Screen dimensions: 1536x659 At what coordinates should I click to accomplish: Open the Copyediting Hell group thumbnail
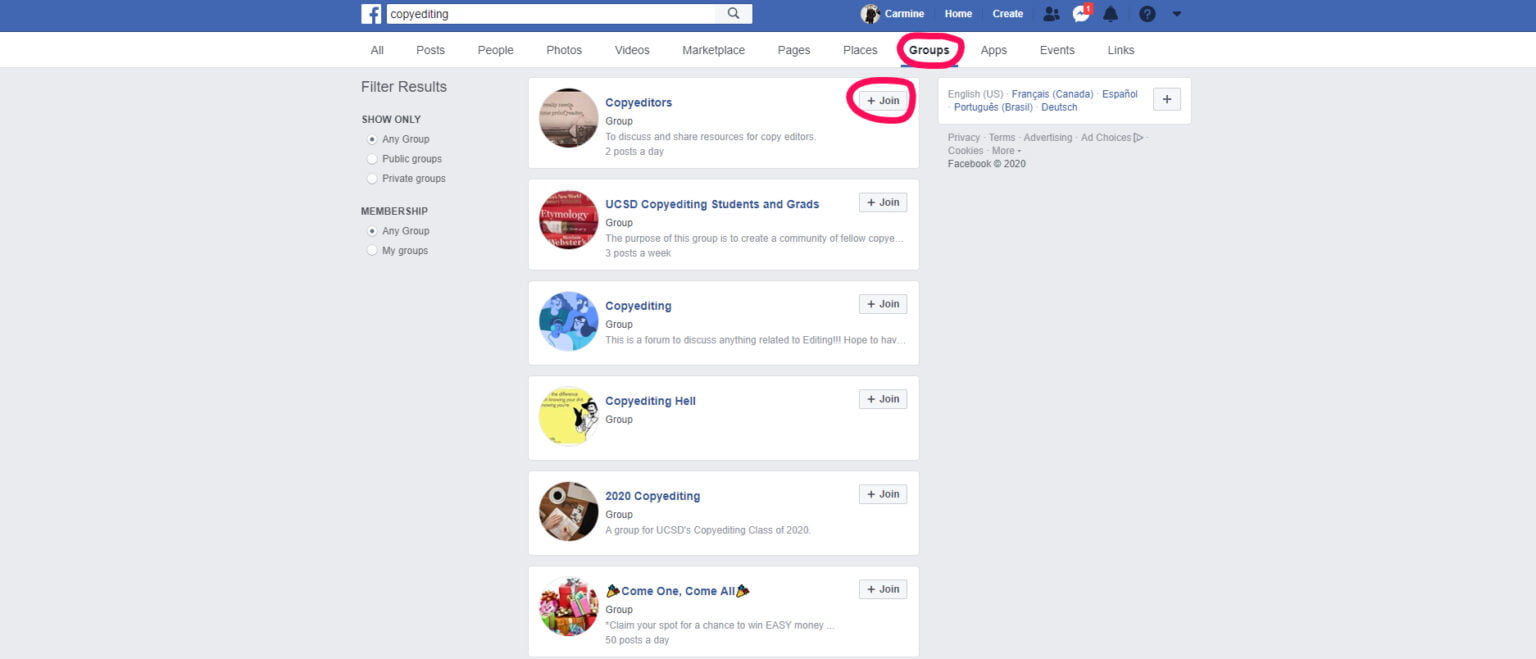pos(569,416)
